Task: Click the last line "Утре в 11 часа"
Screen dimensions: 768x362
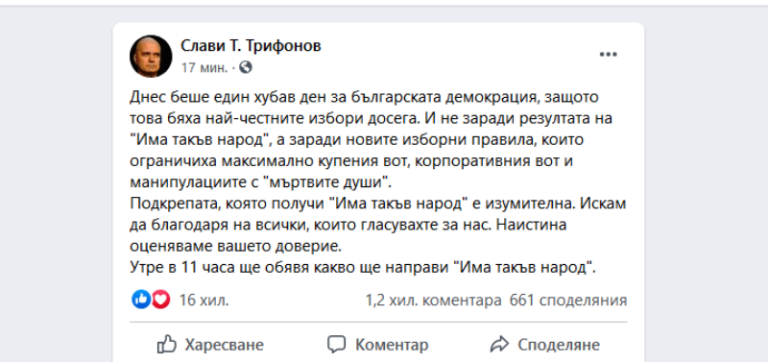Action: 363,267
